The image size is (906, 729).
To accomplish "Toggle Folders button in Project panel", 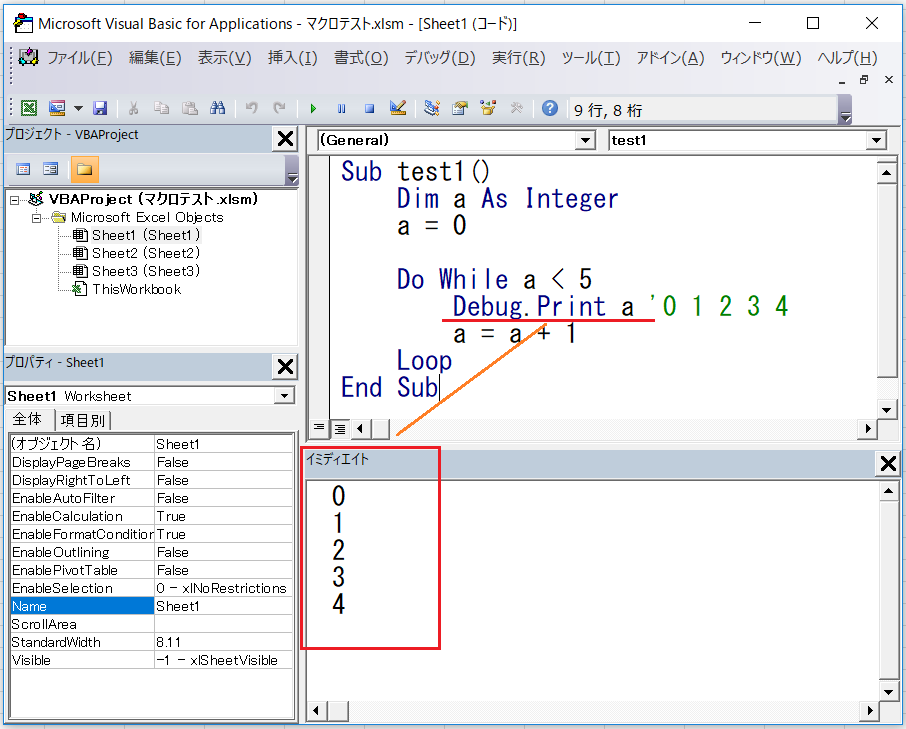I will click(84, 169).
